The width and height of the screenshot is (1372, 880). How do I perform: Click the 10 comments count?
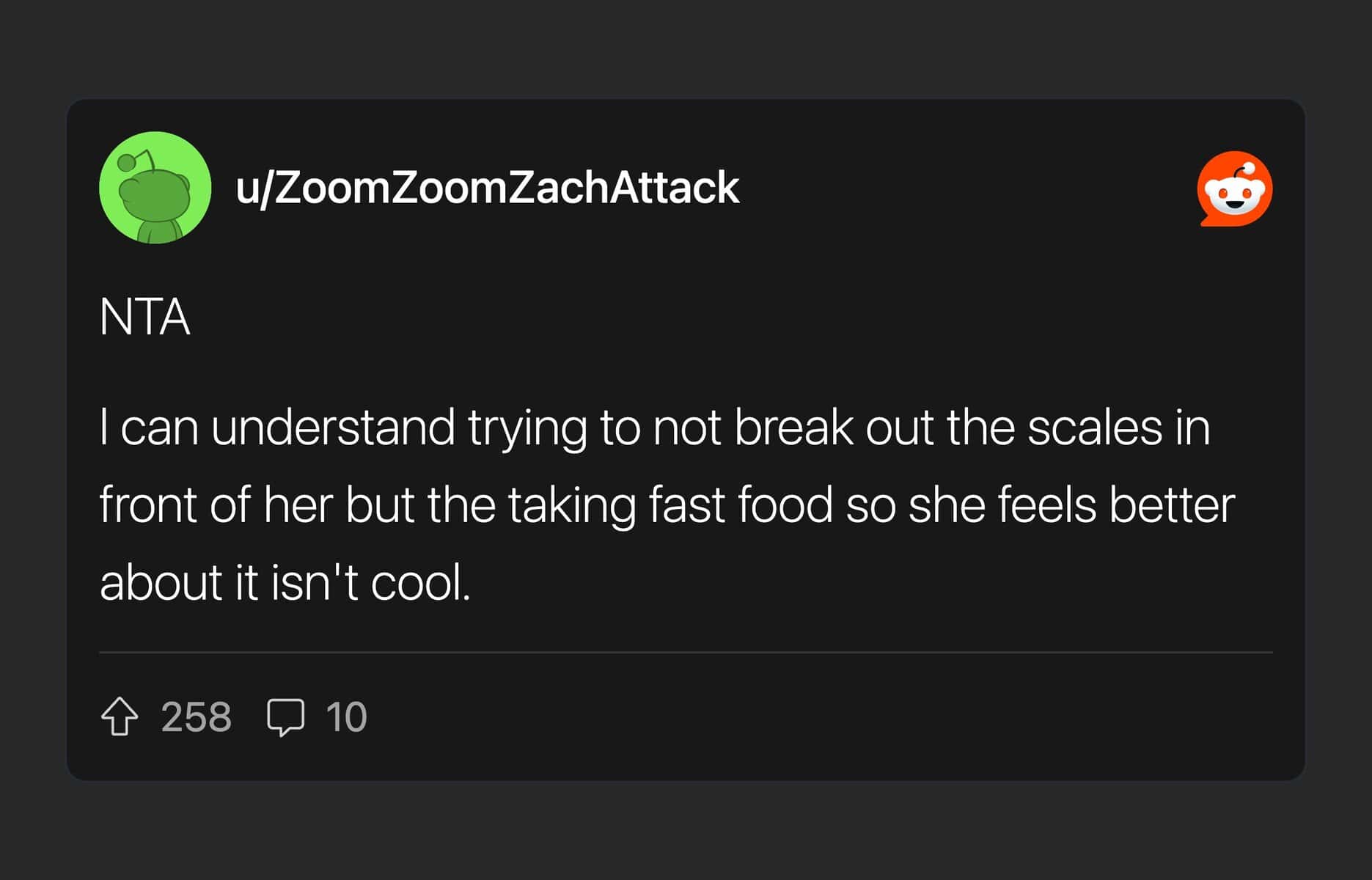pyautogui.click(x=346, y=716)
